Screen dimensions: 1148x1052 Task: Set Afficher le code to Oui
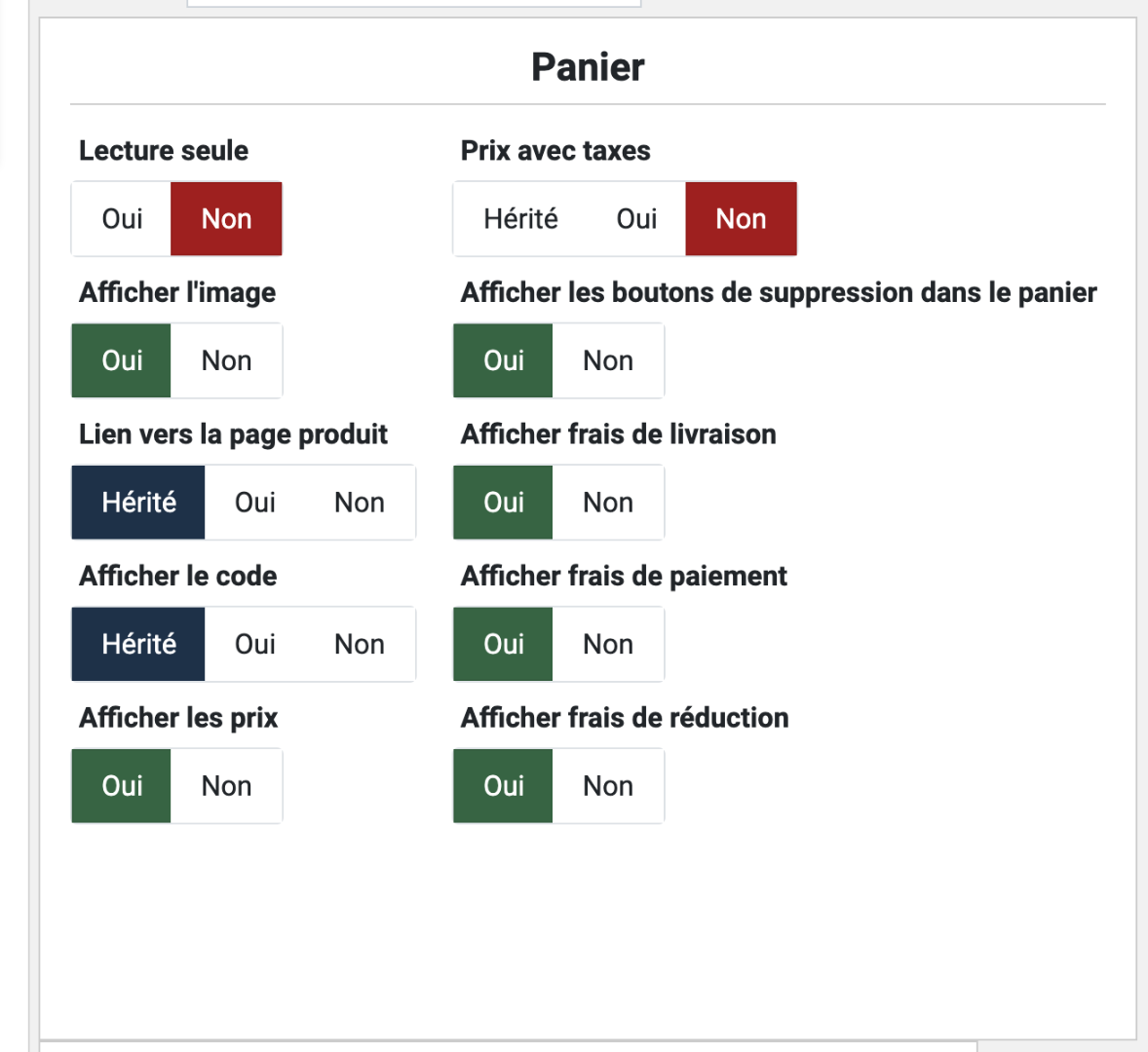point(254,645)
